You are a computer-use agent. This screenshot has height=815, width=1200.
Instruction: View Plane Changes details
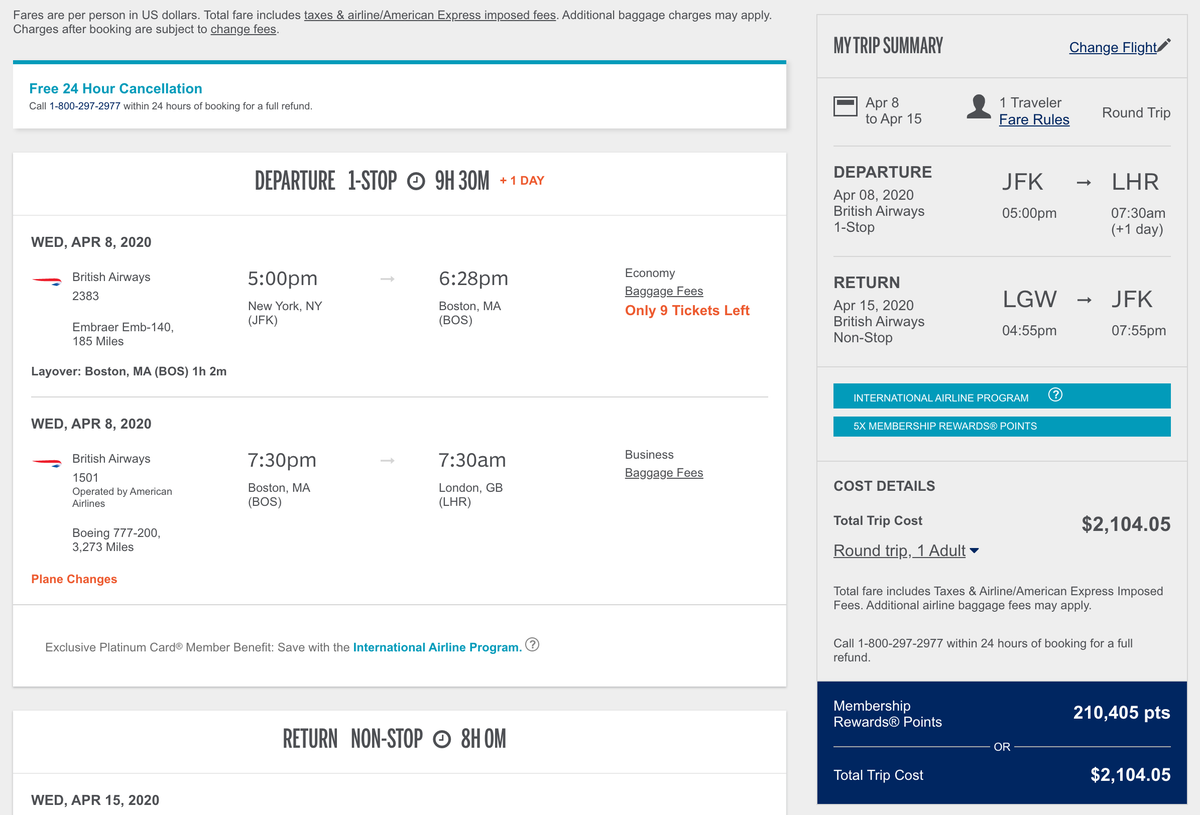pos(73,578)
